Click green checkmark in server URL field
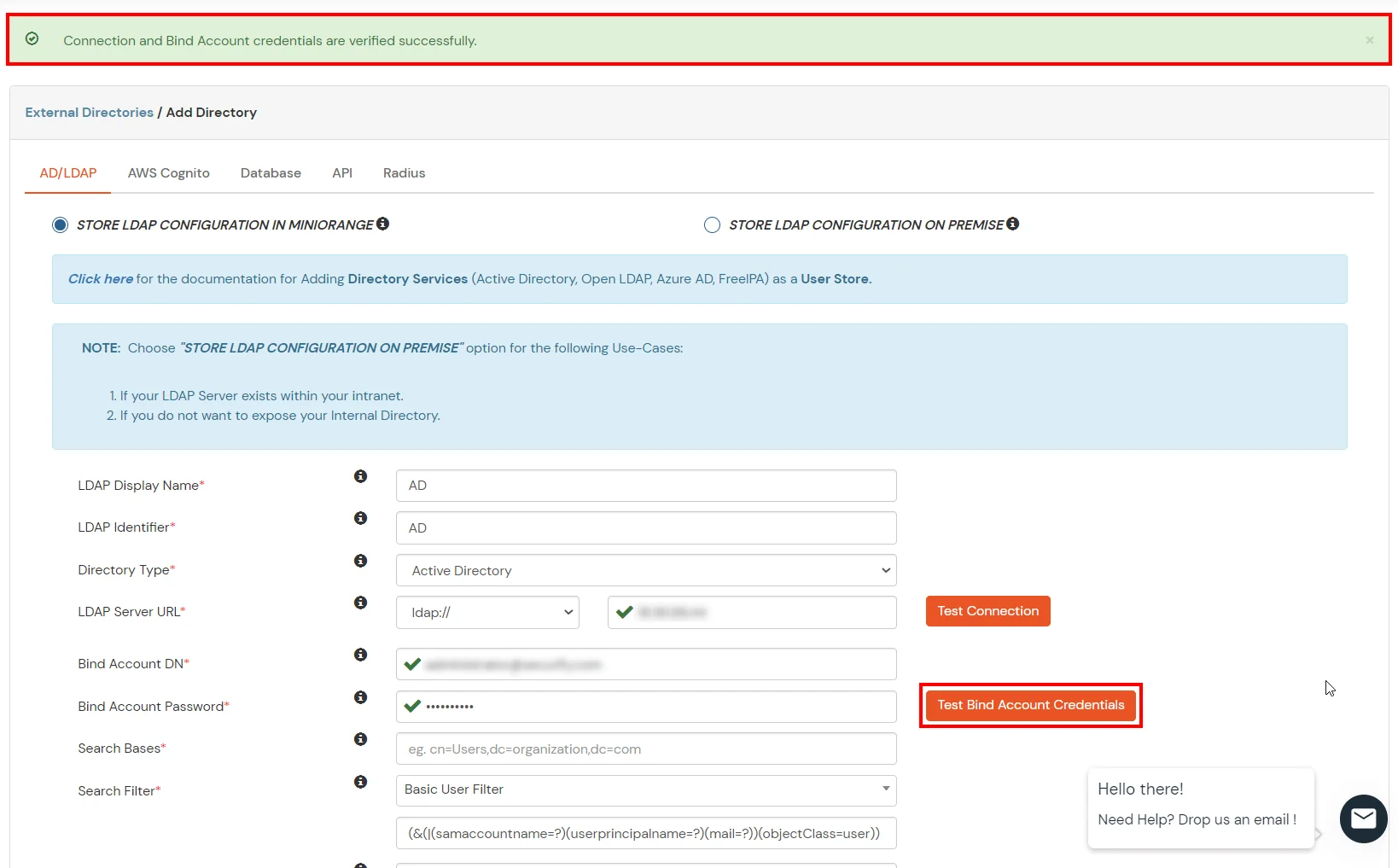The width and height of the screenshot is (1398, 868). (x=625, y=612)
